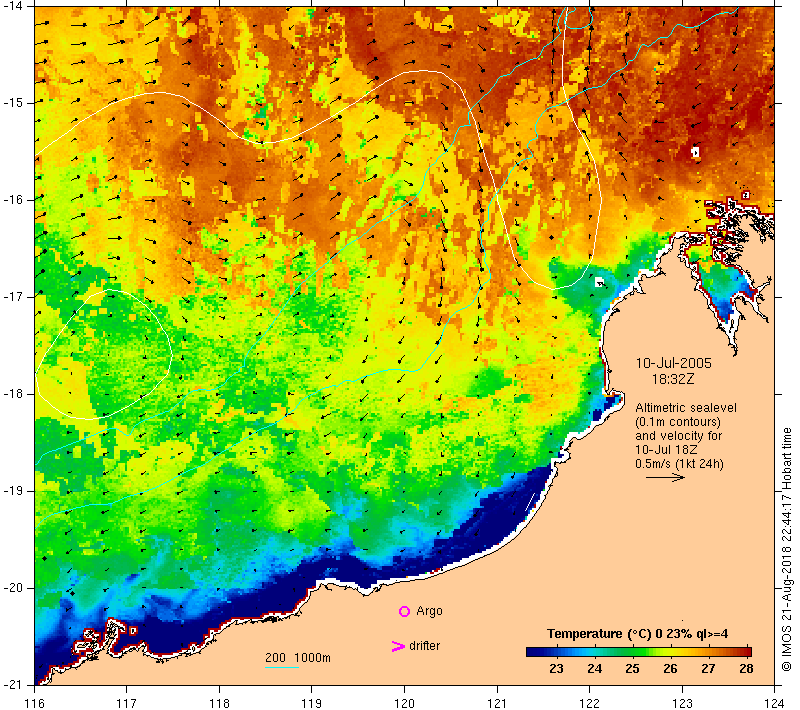
Task: Click the IMOS copyright timestamp text
Action: [786, 549]
